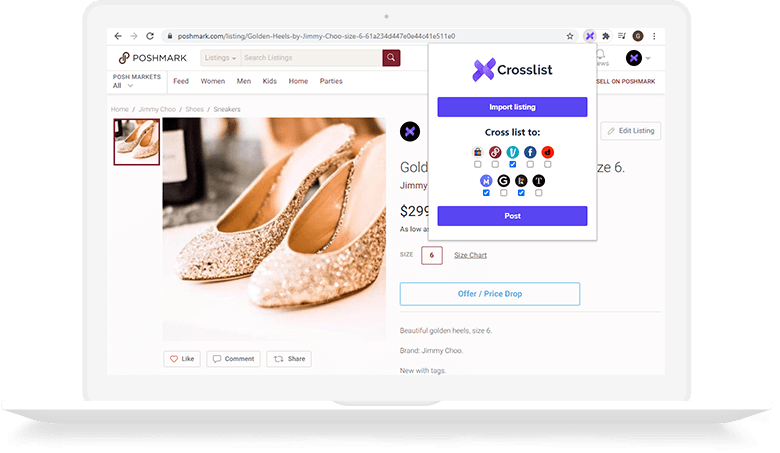Open the Men nav item
Image resolution: width=780 pixels, height=453 pixels.
click(x=244, y=81)
